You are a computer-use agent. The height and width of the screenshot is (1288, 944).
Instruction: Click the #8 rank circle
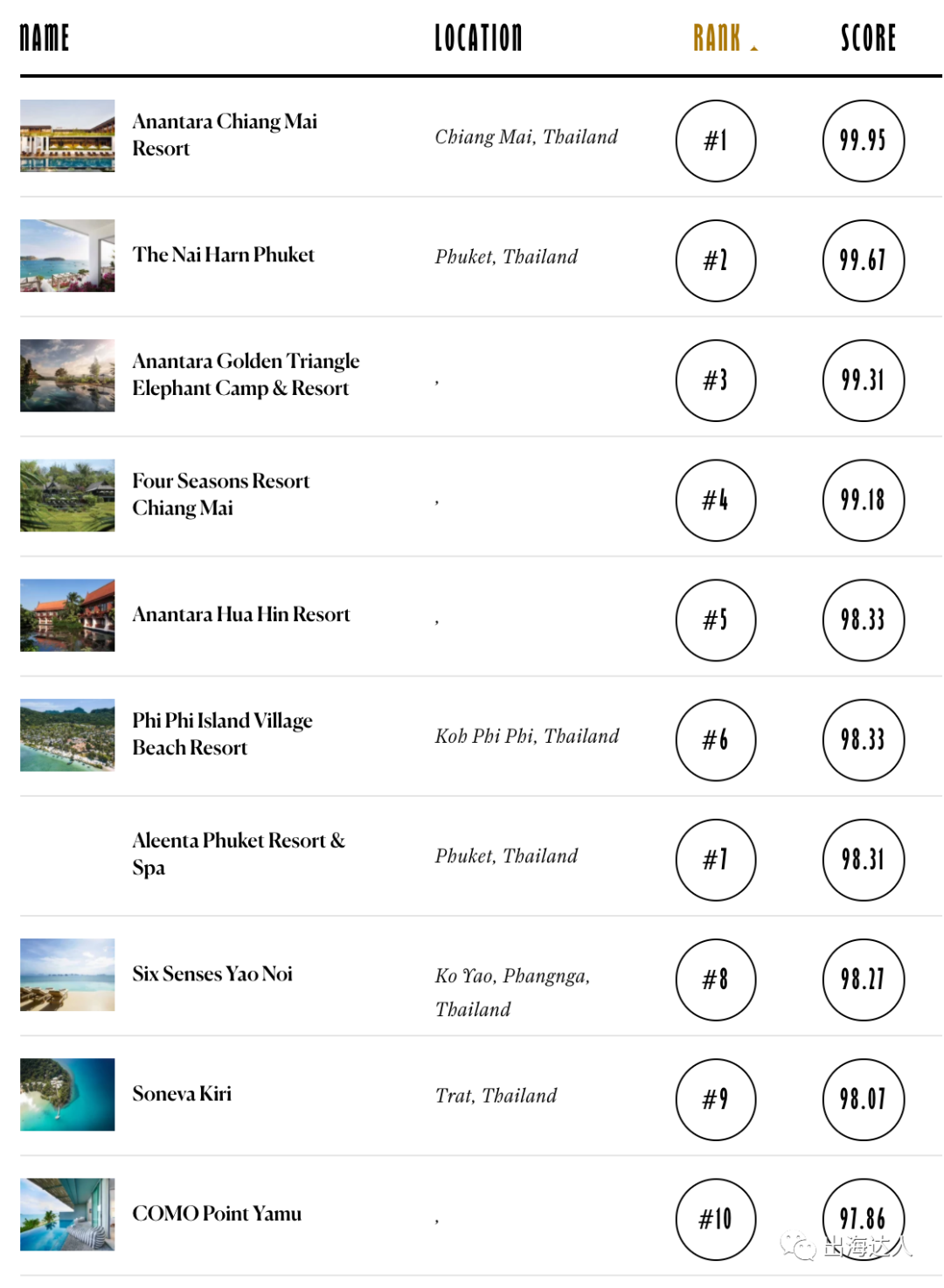715,980
